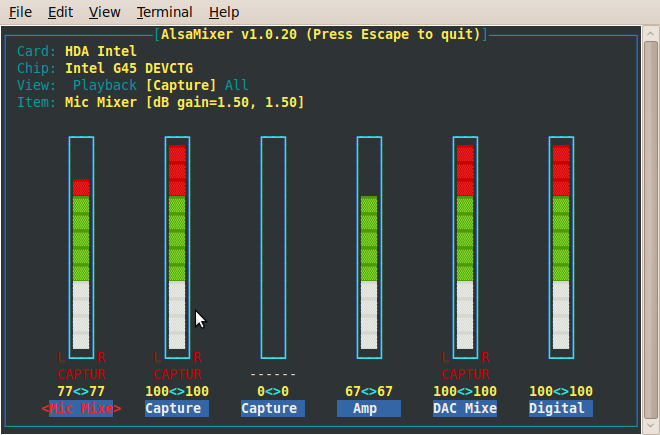
Task: Click the Digital volume level bar
Action: tap(561, 247)
